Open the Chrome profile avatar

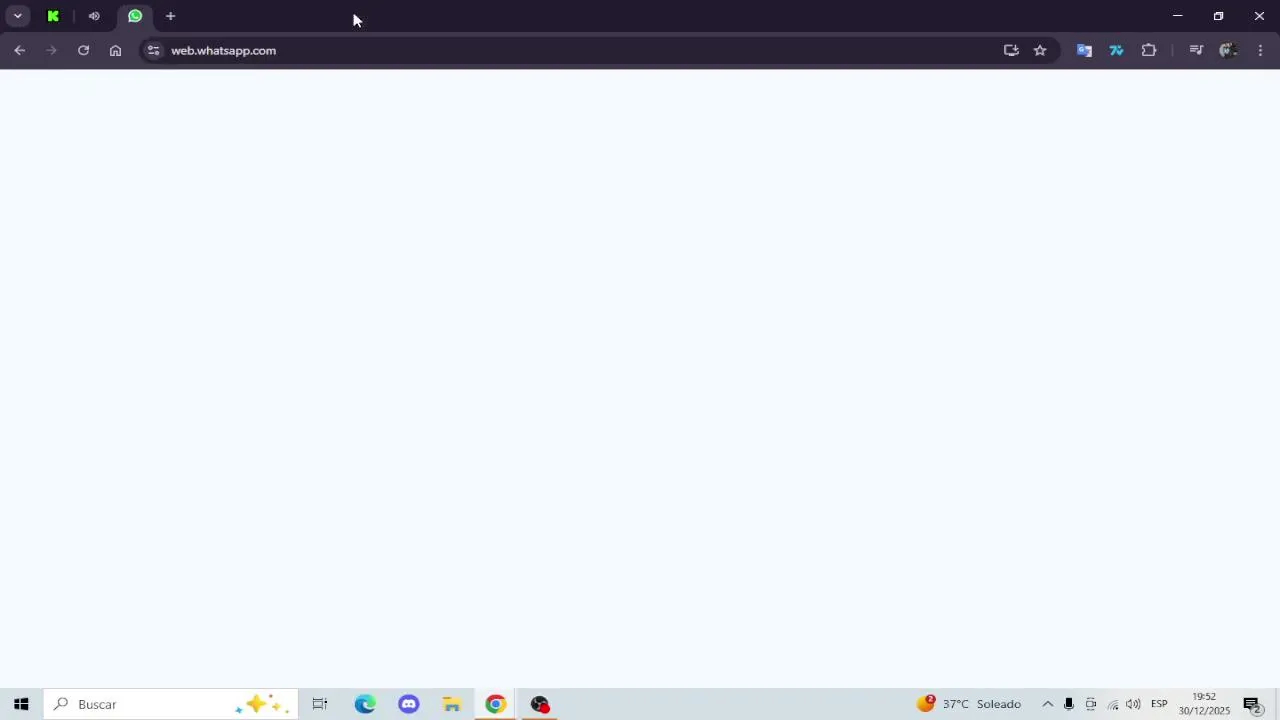tap(1228, 50)
